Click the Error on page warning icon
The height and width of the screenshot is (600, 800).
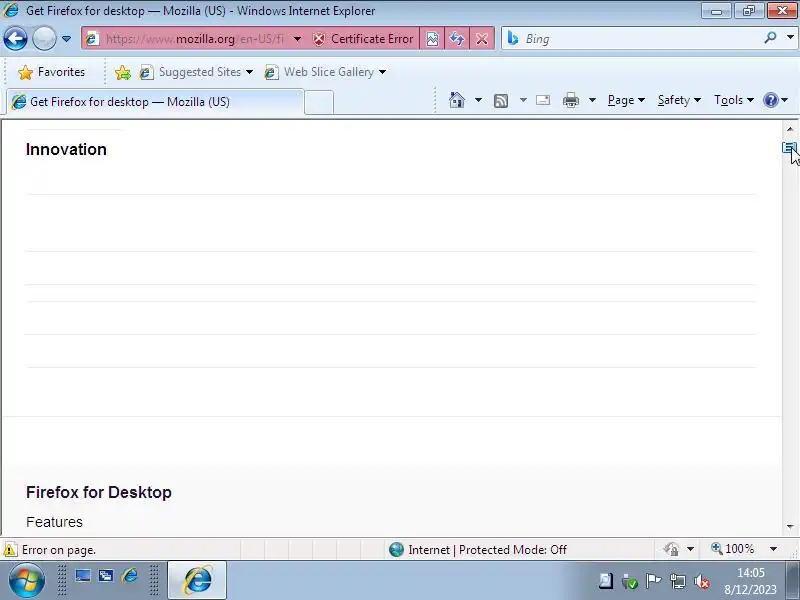[10, 550]
